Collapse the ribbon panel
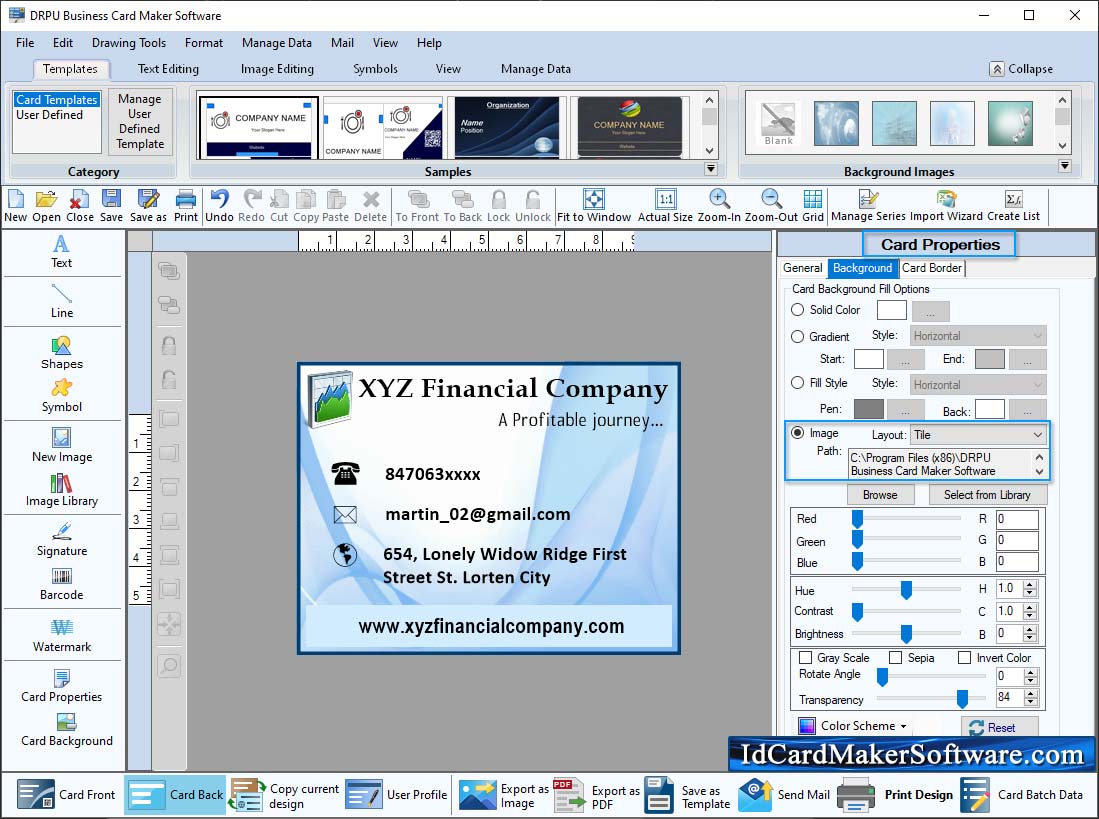 click(1021, 69)
